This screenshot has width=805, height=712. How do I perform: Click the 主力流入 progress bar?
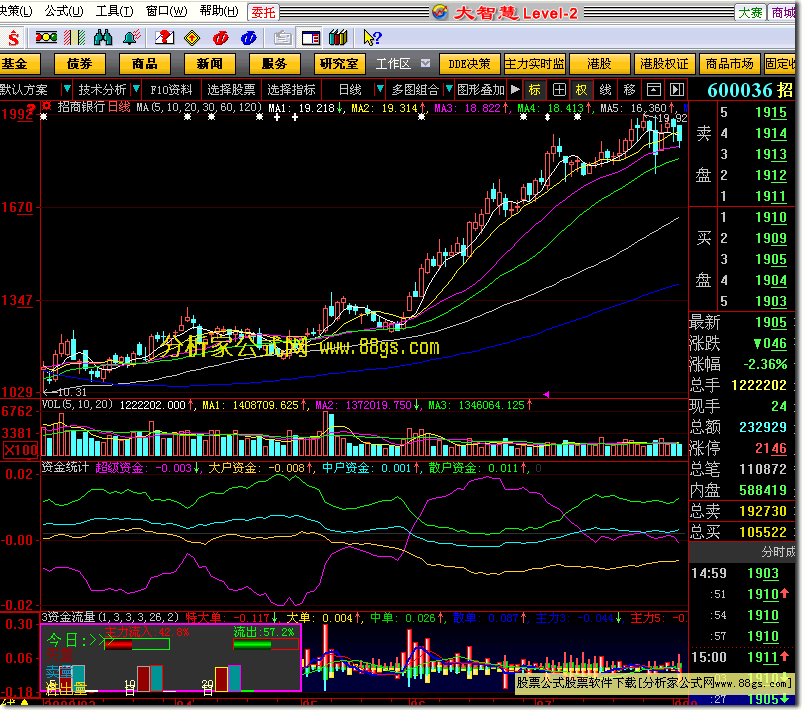coord(137,644)
